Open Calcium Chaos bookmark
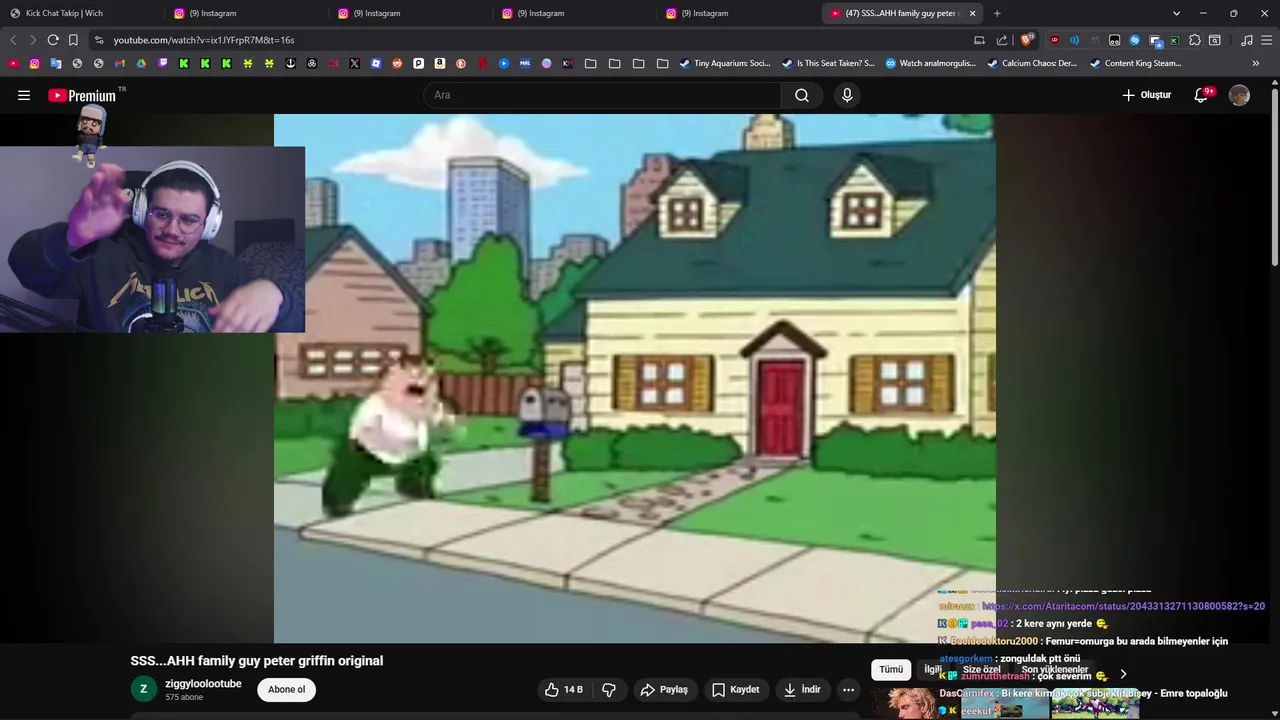This screenshot has height=720, width=1280. tap(1032, 63)
